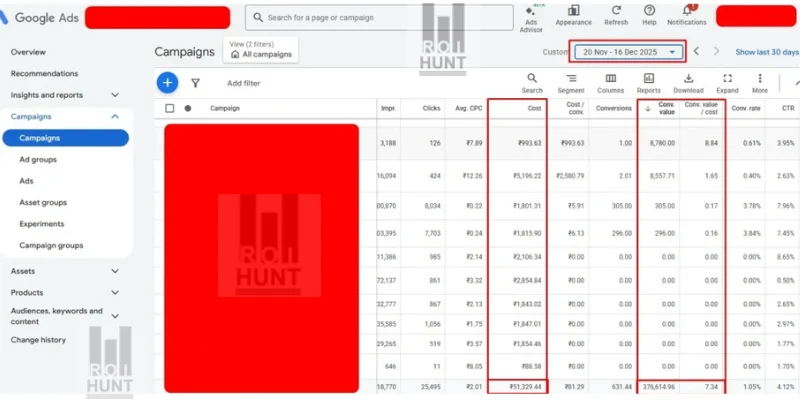The width and height of the screenshot is (800, 400).
Task: Click the funnel filter icon
Action: [x=195, y=83]
